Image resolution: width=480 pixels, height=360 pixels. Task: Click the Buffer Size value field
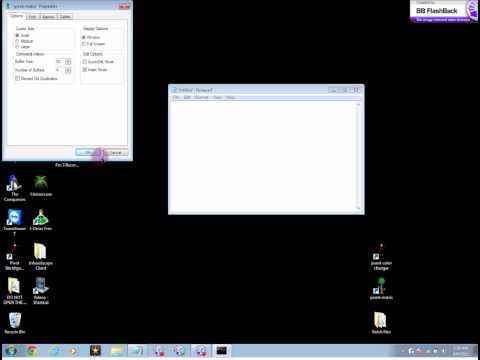point(60,62)
